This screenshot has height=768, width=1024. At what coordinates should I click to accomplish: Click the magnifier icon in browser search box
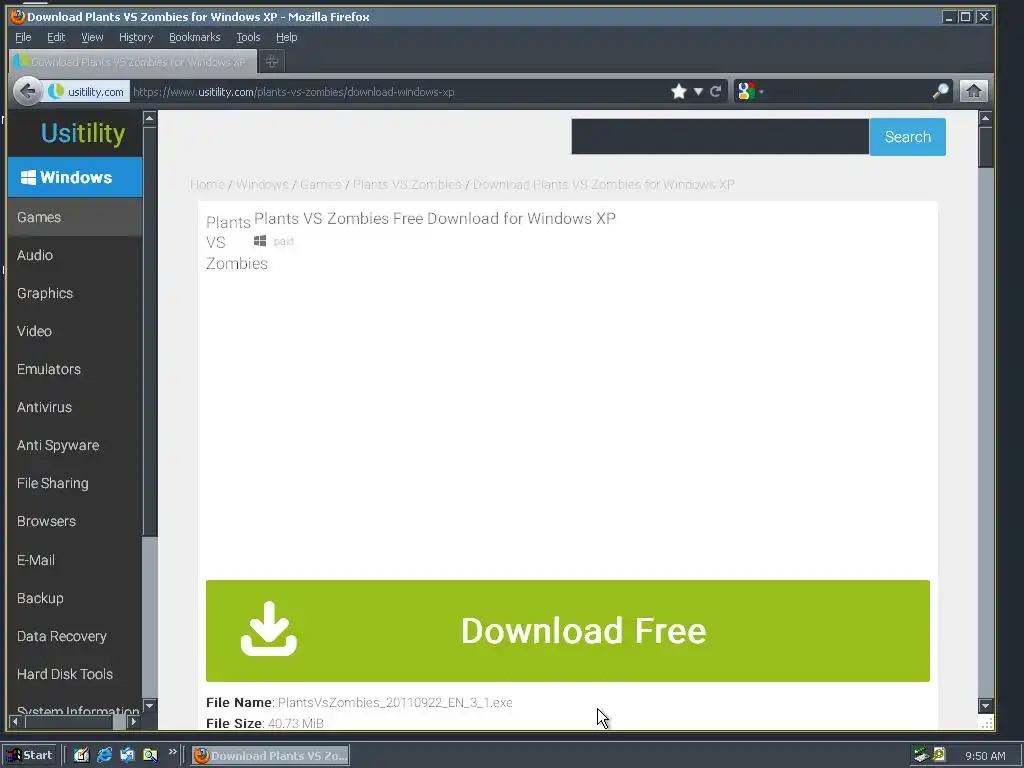click(940, 91)
